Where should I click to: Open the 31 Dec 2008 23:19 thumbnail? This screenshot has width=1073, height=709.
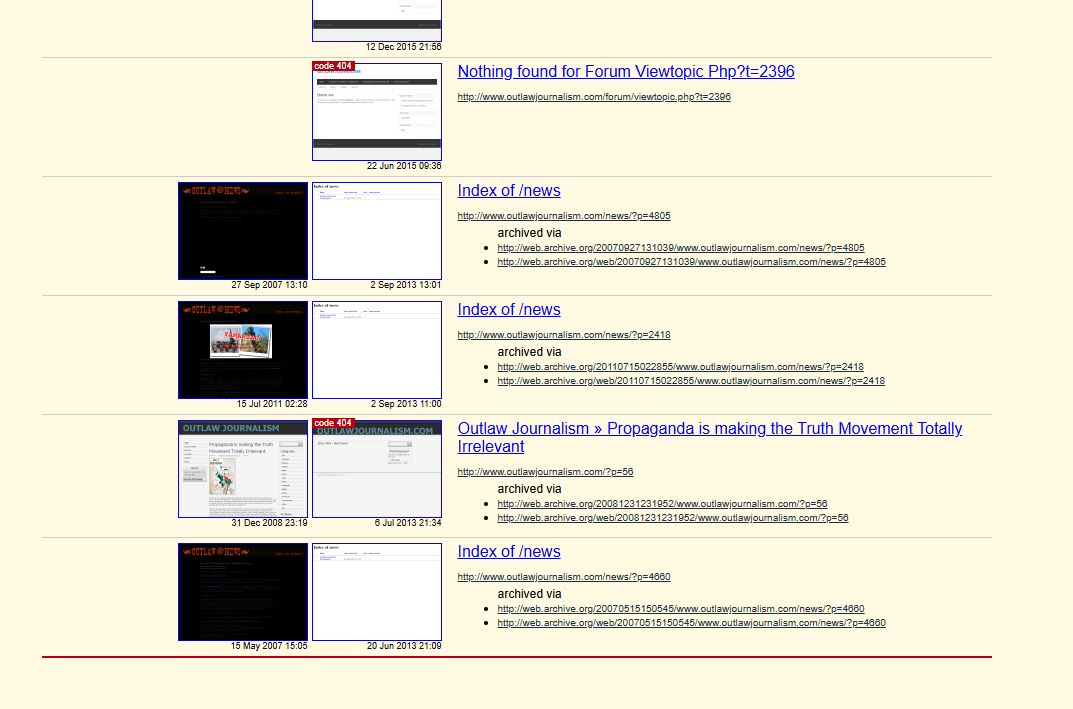tap(243, 469)
